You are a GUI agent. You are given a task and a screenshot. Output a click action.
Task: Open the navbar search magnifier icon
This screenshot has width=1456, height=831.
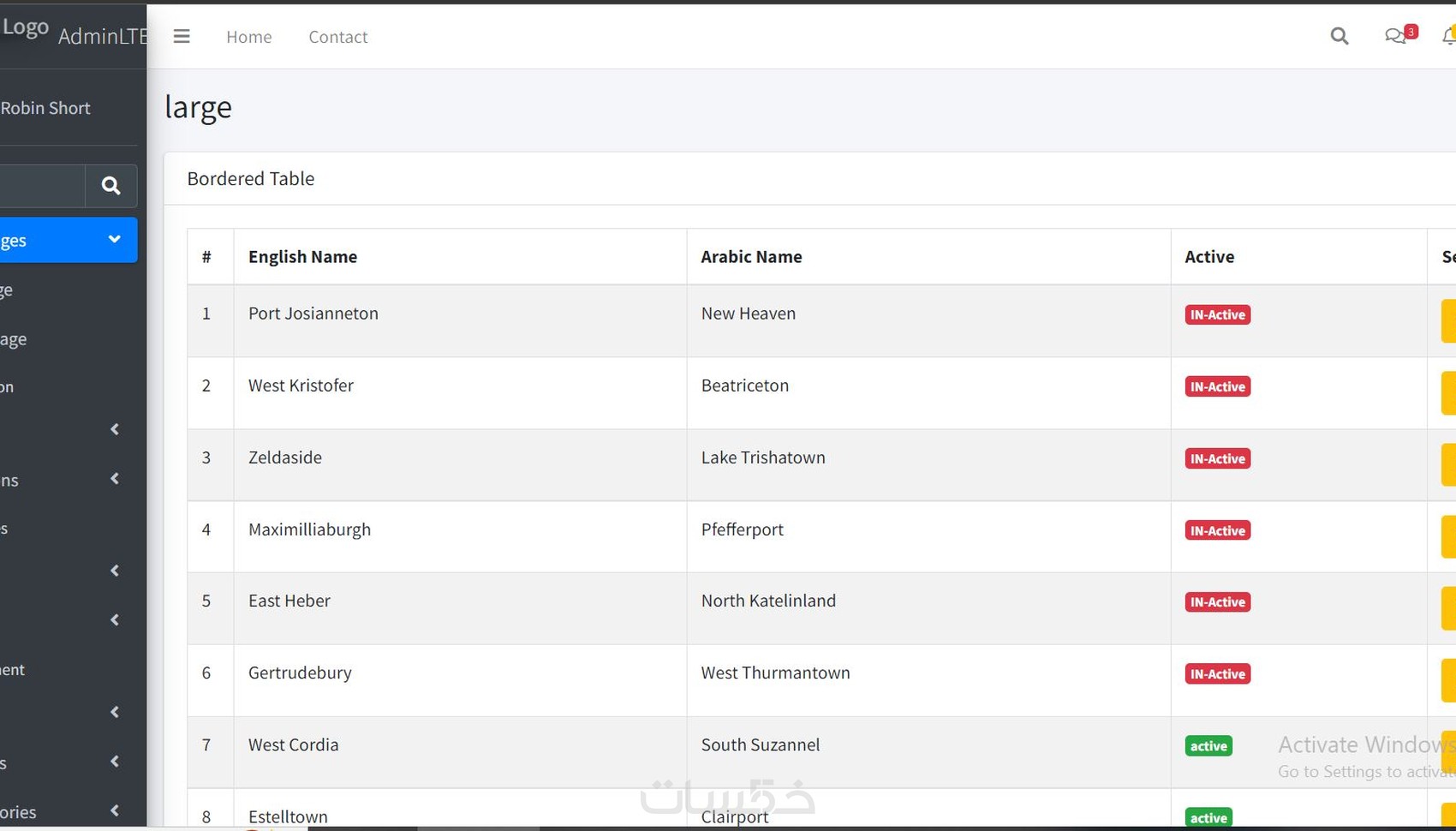point(1340,36)
